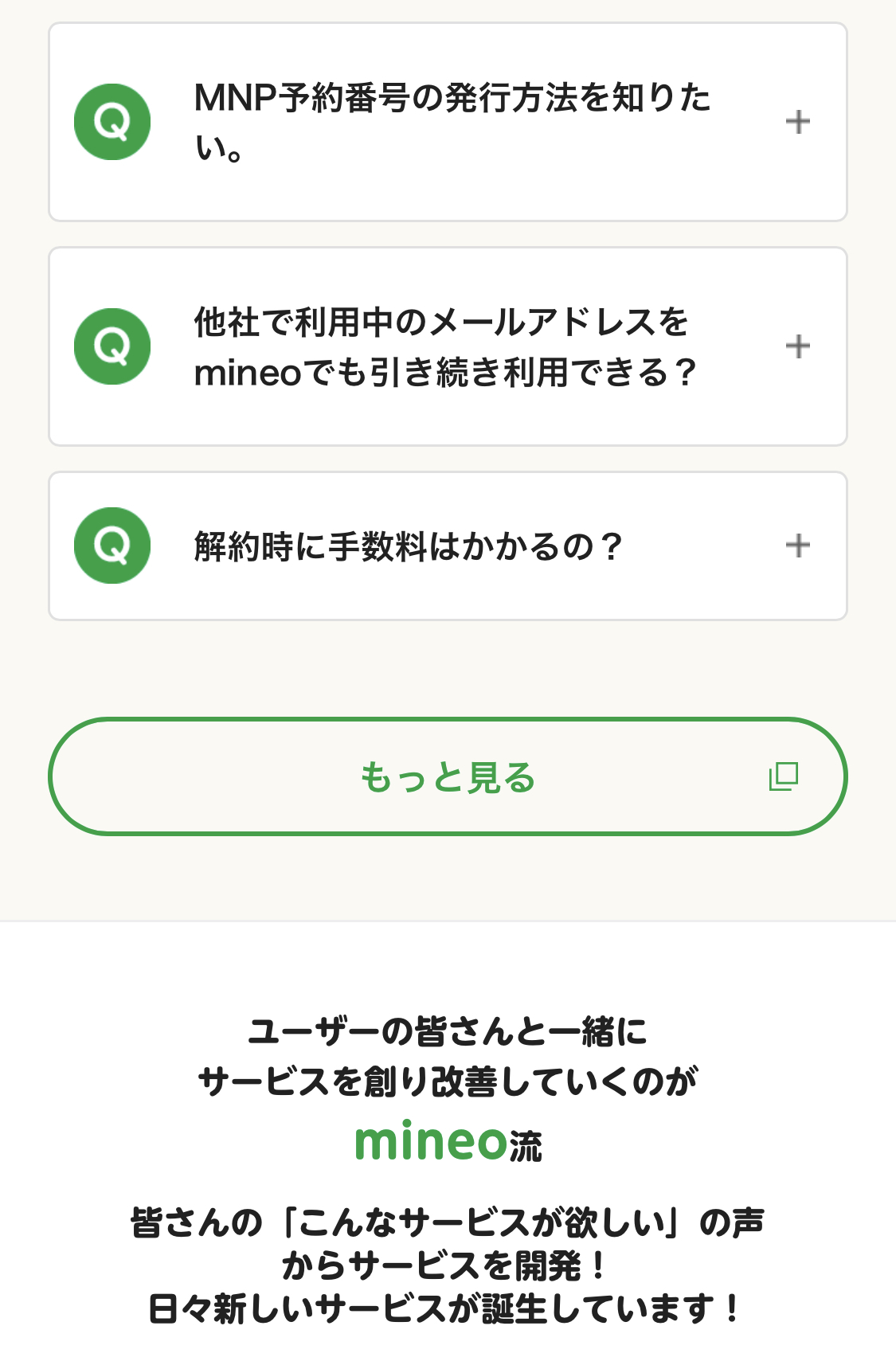
Task: Click the Q icon beside MNP予約番号 question
Action: pyautogui.click(x=112, y=122)
